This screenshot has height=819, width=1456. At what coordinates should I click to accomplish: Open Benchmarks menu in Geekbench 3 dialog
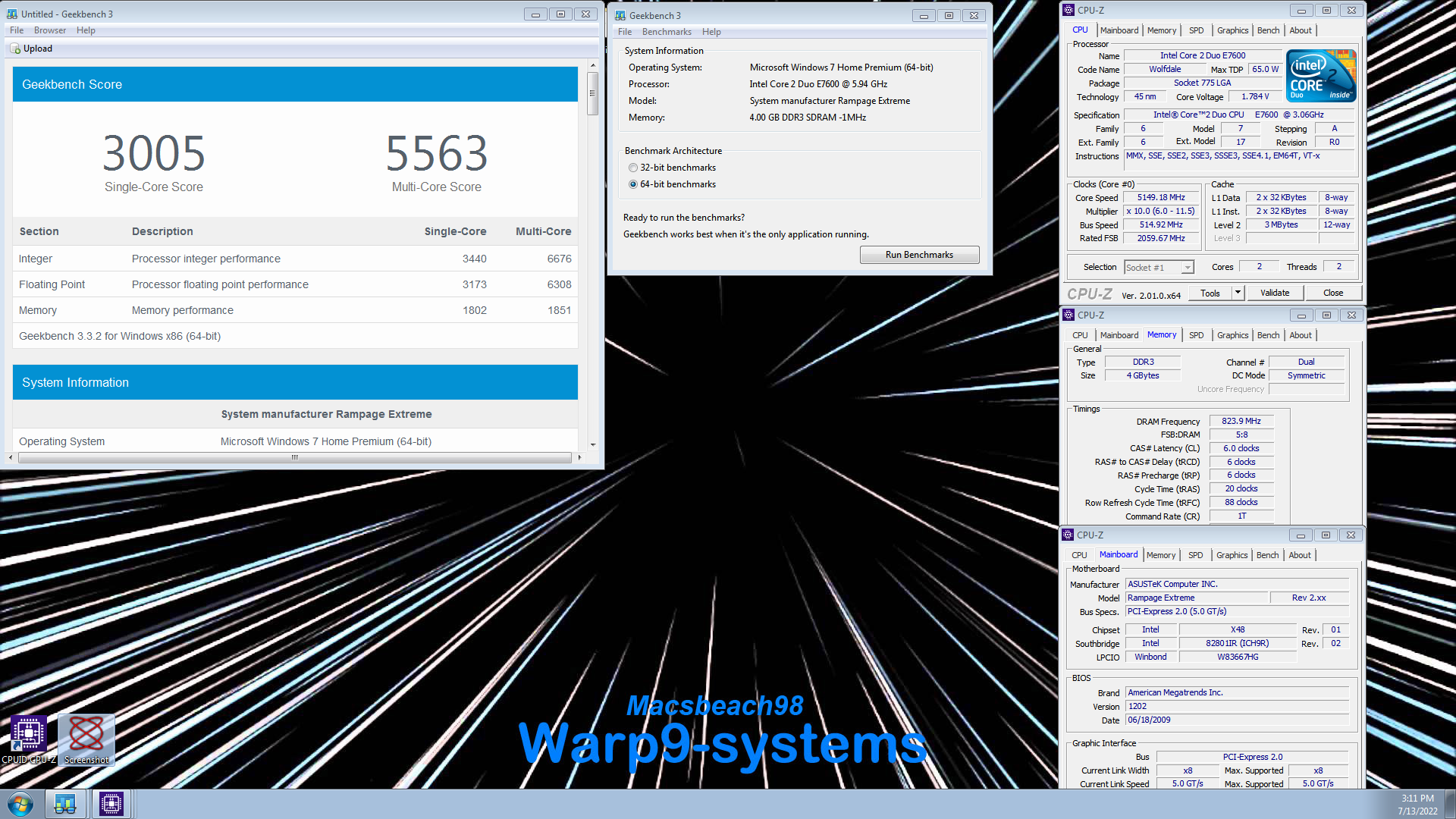667,32
